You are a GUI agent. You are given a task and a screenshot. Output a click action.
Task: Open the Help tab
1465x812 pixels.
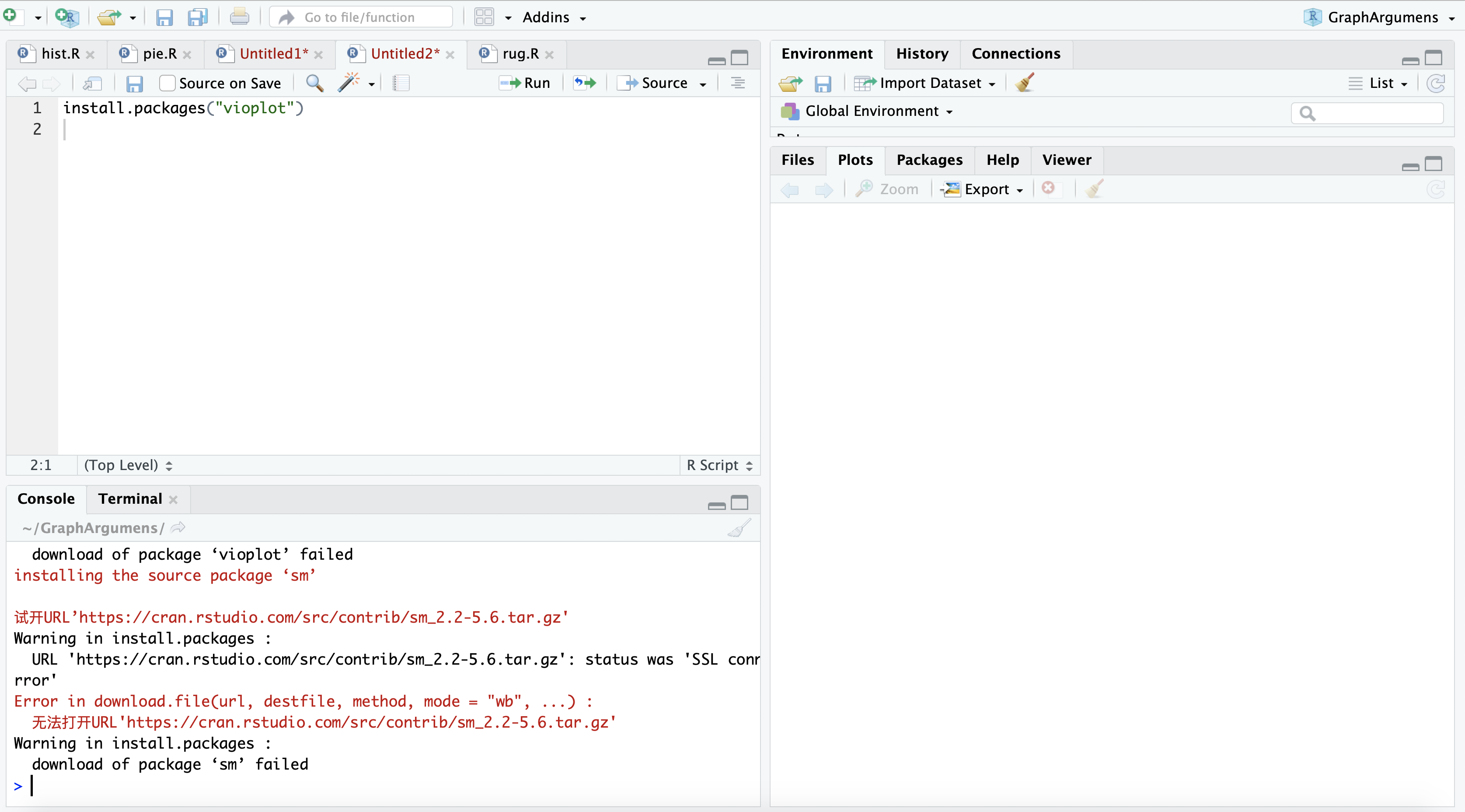coord(1003,160)
